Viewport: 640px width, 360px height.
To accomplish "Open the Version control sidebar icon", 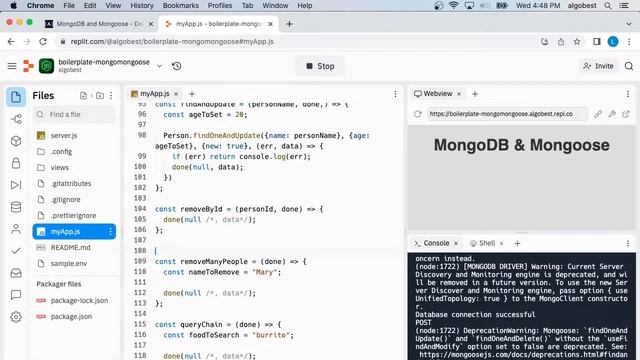I will (x=16, y=119).
